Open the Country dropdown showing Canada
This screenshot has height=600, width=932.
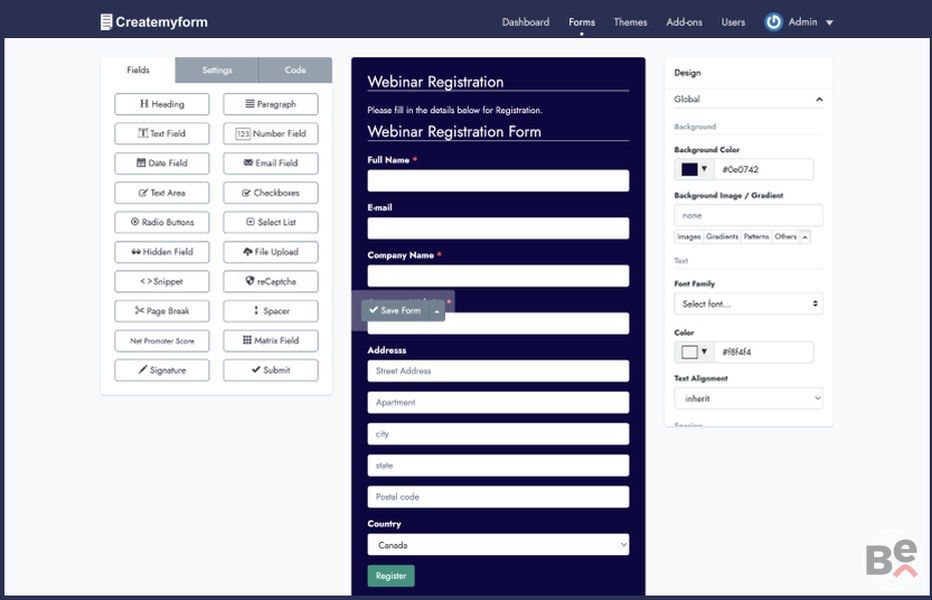click(x=498, y=545)
